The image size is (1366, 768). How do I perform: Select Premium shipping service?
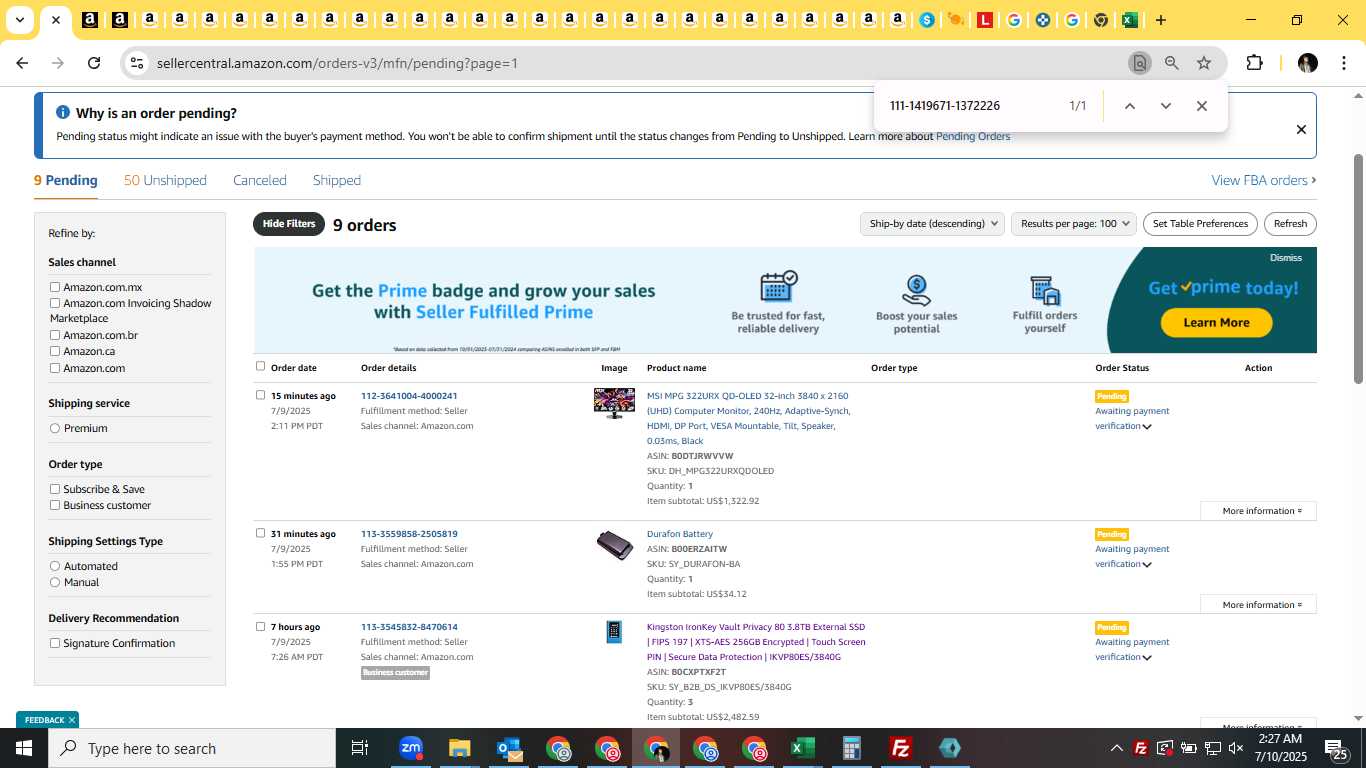click(55, 428)
